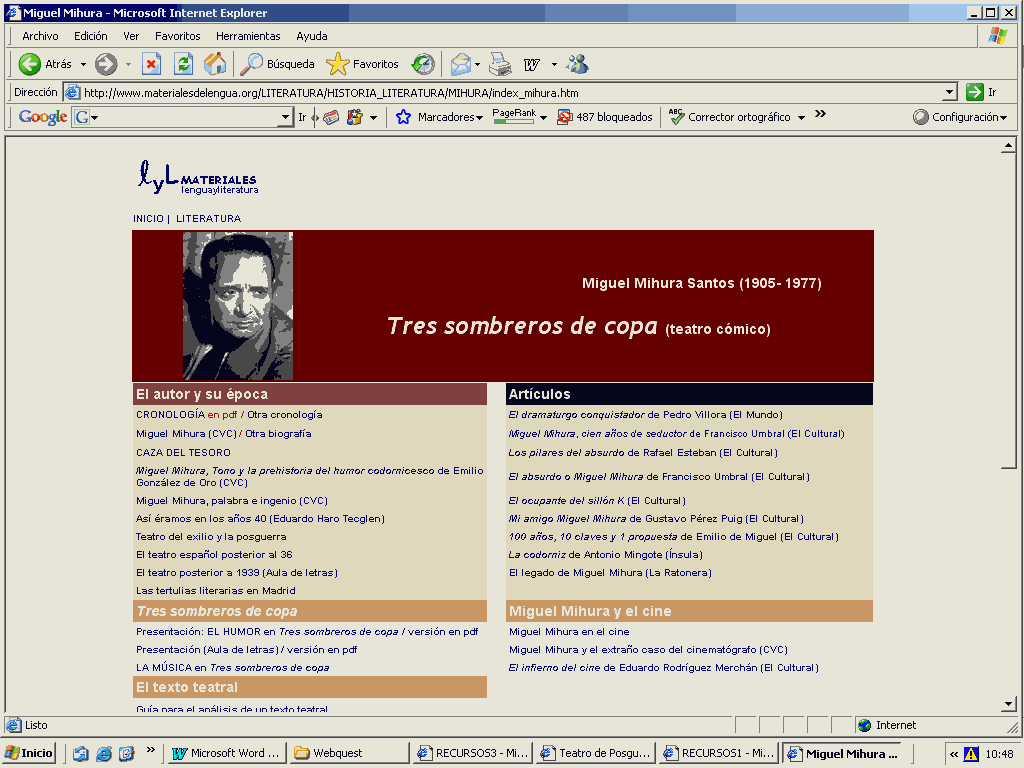The height and width of the screenshot is (768, 1024).
Task: Show more Google toolbar buttons chevron
Action: click(x=820, y=114)
